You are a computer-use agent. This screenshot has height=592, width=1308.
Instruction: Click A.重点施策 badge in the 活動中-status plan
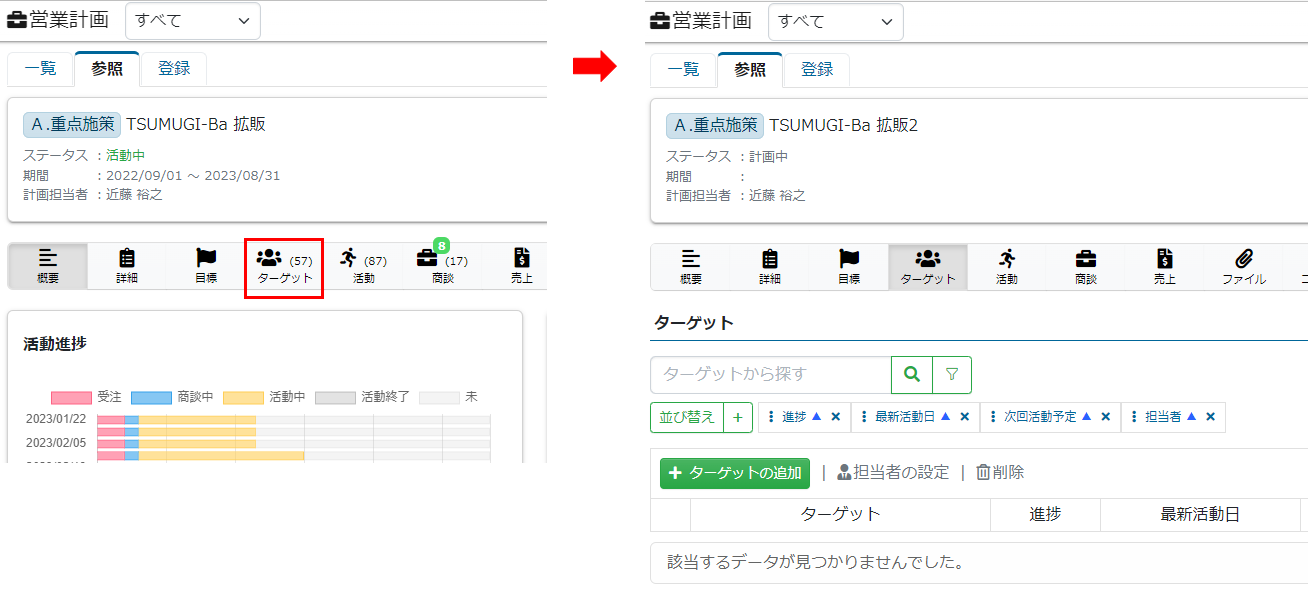click(72, 124)
